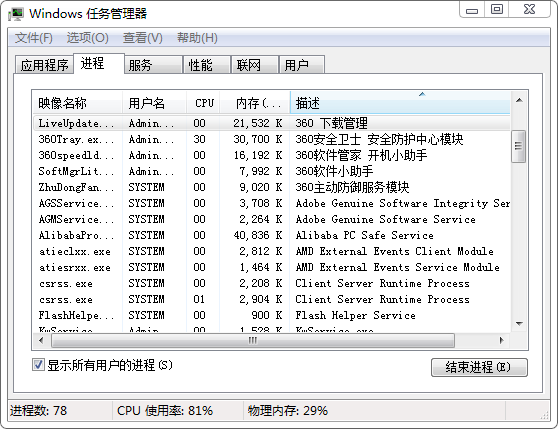The height and width of the screenshot is (429, 558).
Task: Click CPU value 30 for 360Tray
Action: (199, 139)
